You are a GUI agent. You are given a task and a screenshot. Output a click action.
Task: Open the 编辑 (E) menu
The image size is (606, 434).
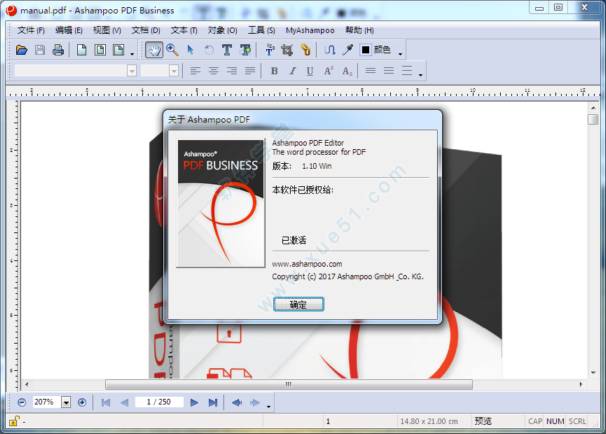69,30
